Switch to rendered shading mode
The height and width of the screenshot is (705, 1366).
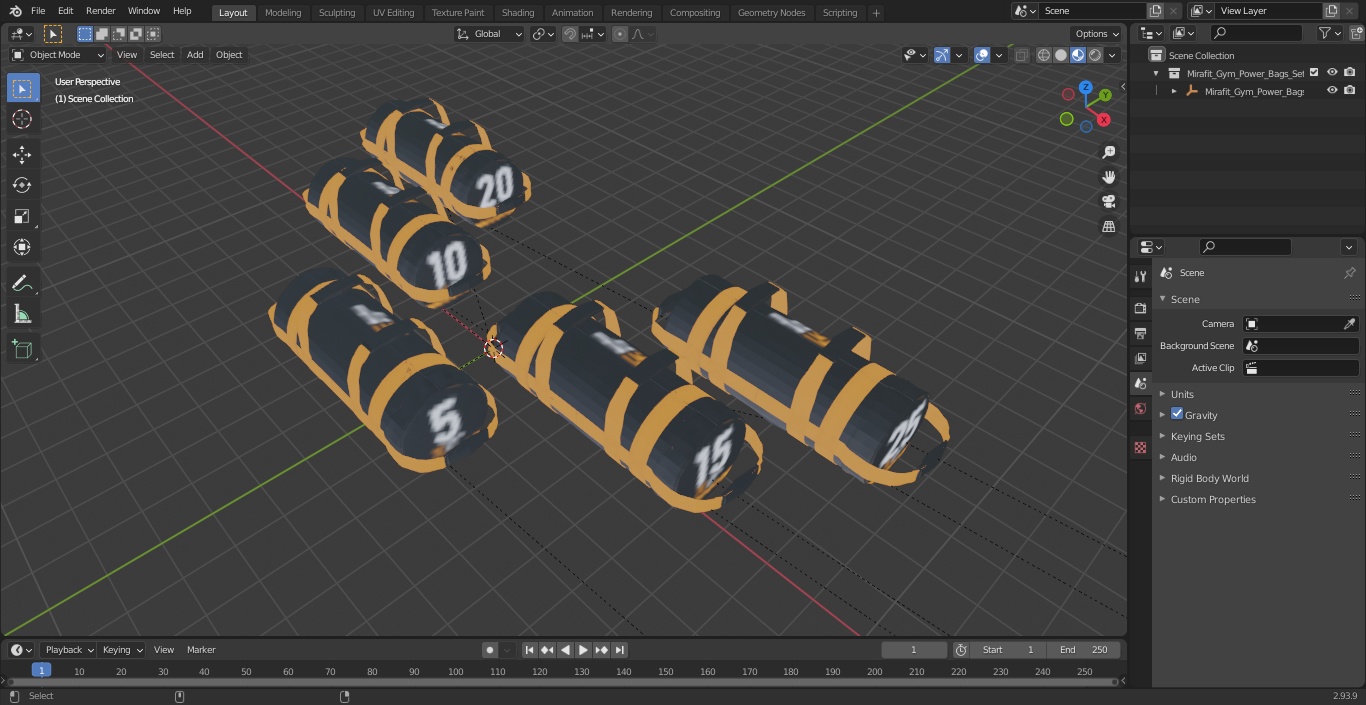coord(1096,55)
